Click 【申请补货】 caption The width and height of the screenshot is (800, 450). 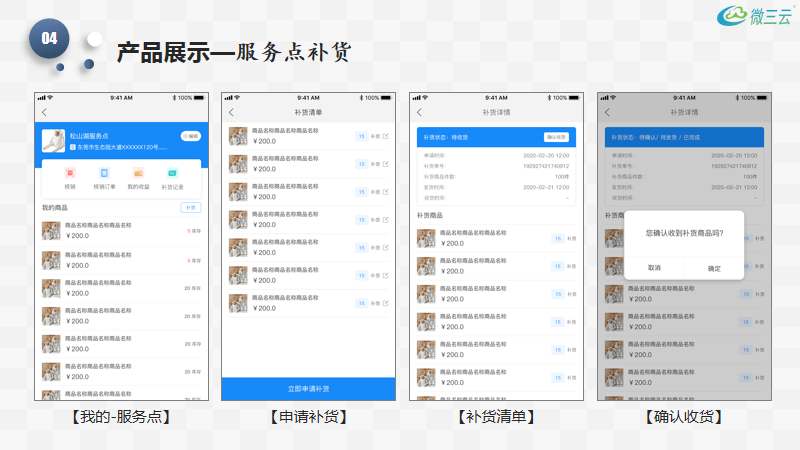pos(308,417)
